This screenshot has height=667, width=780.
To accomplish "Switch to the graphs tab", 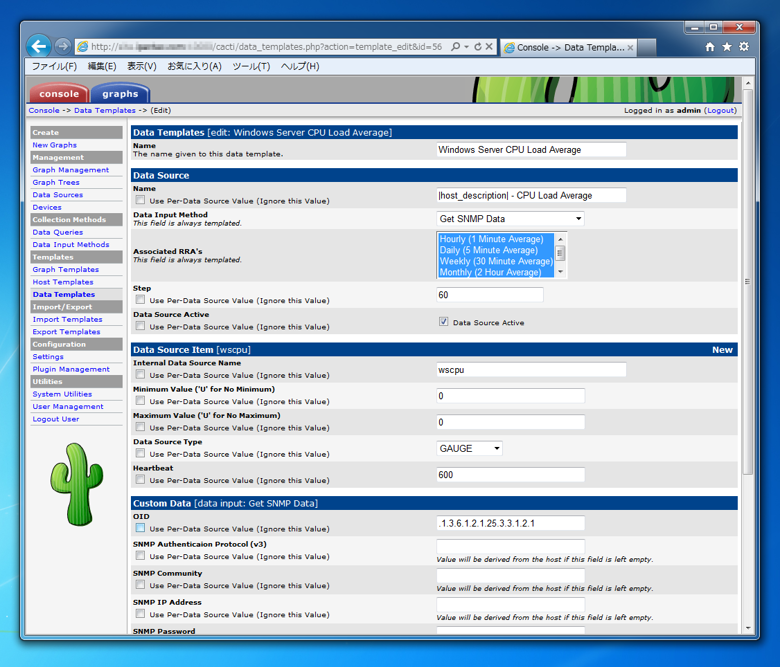I will tap(120, 94).
